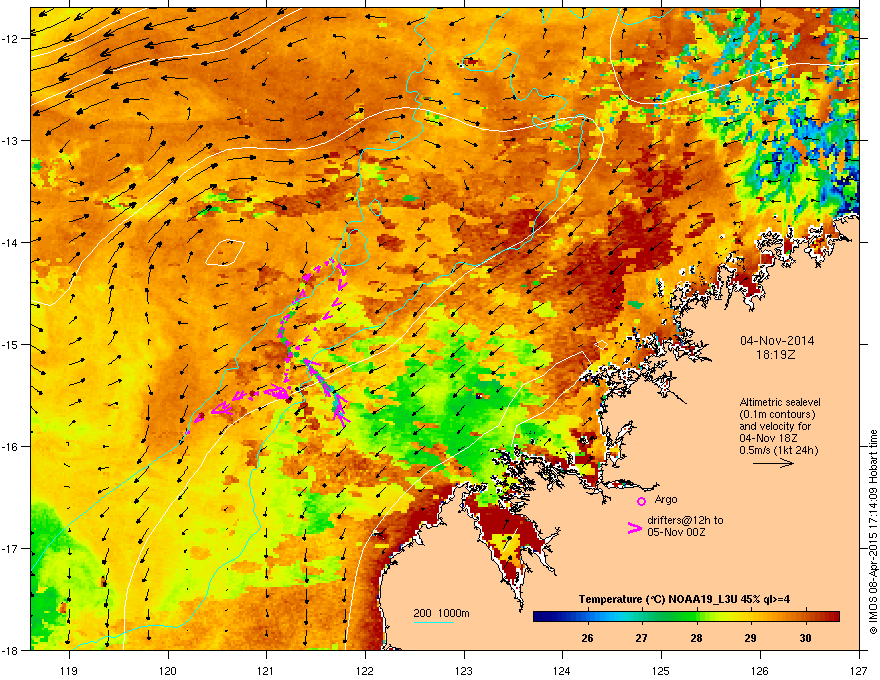Image resolution: width=880 pixels, height=680 pixels.
Task: Click the Argo magenta circle symbol
Action: click(x=641, y=501)
